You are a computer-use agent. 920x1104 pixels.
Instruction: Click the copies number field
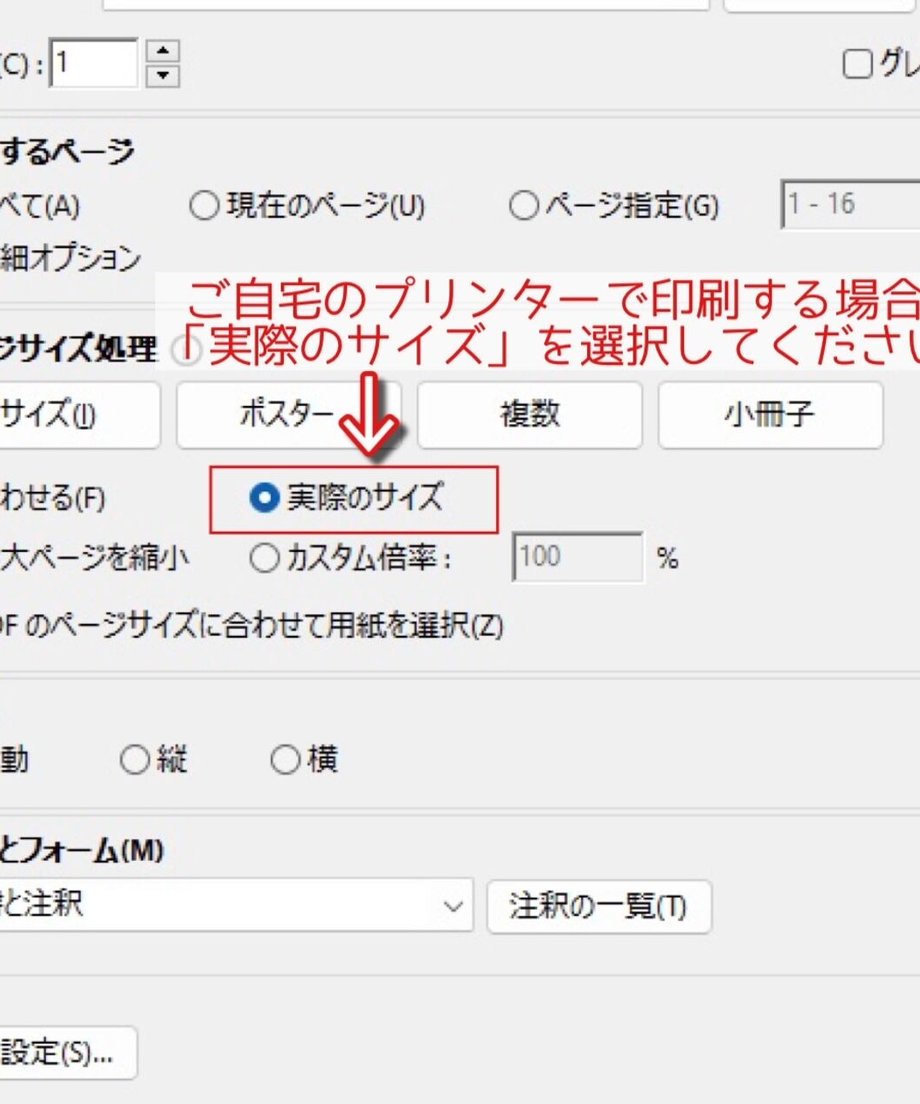pos(94,63)
